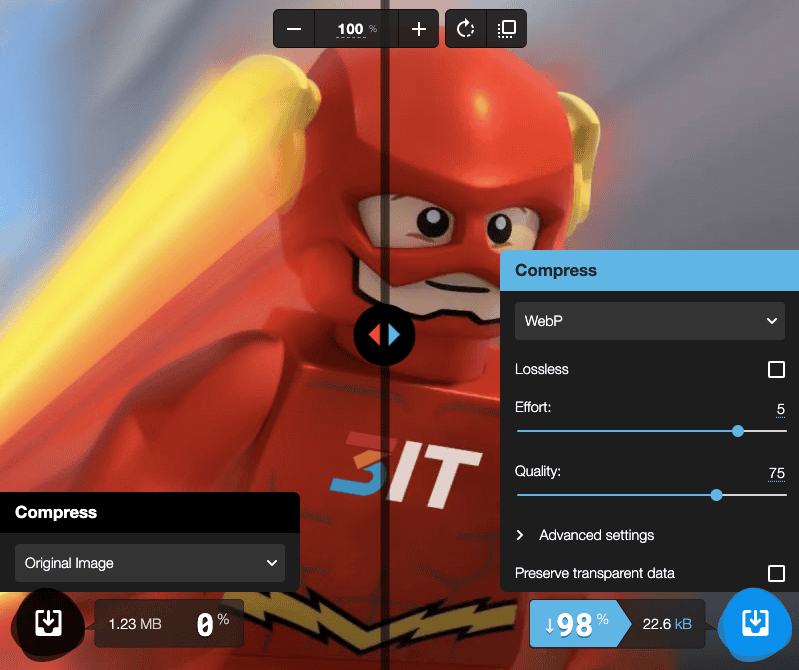Download the compressed WebP image (blue button)

[x=755, y=623]
